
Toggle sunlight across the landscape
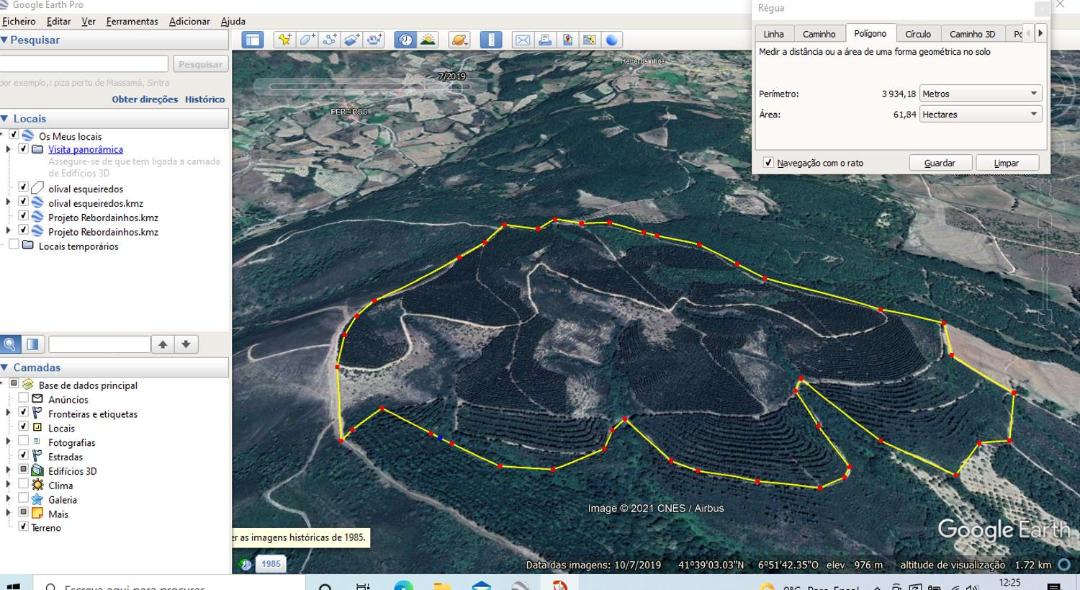(x=428, y=40)
